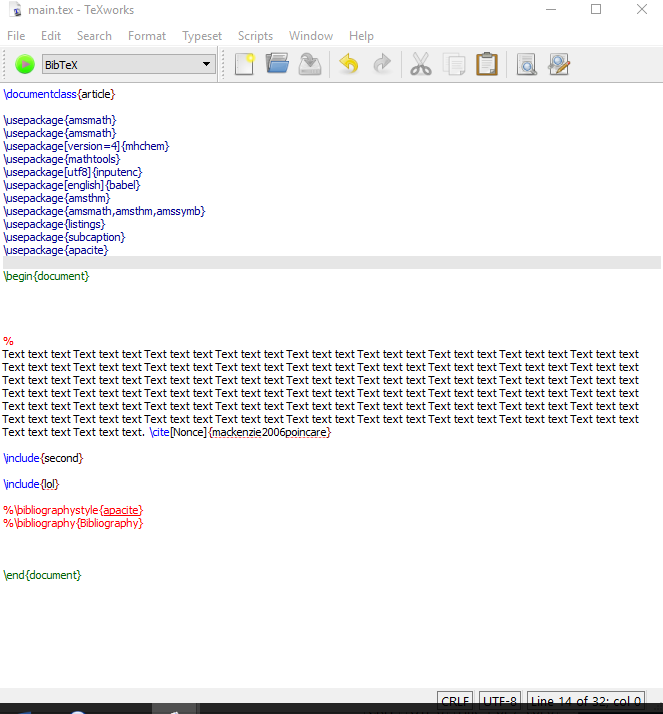Click the \include{second} line
Viewport: 663px width, 714px height.
coord(43,458)
